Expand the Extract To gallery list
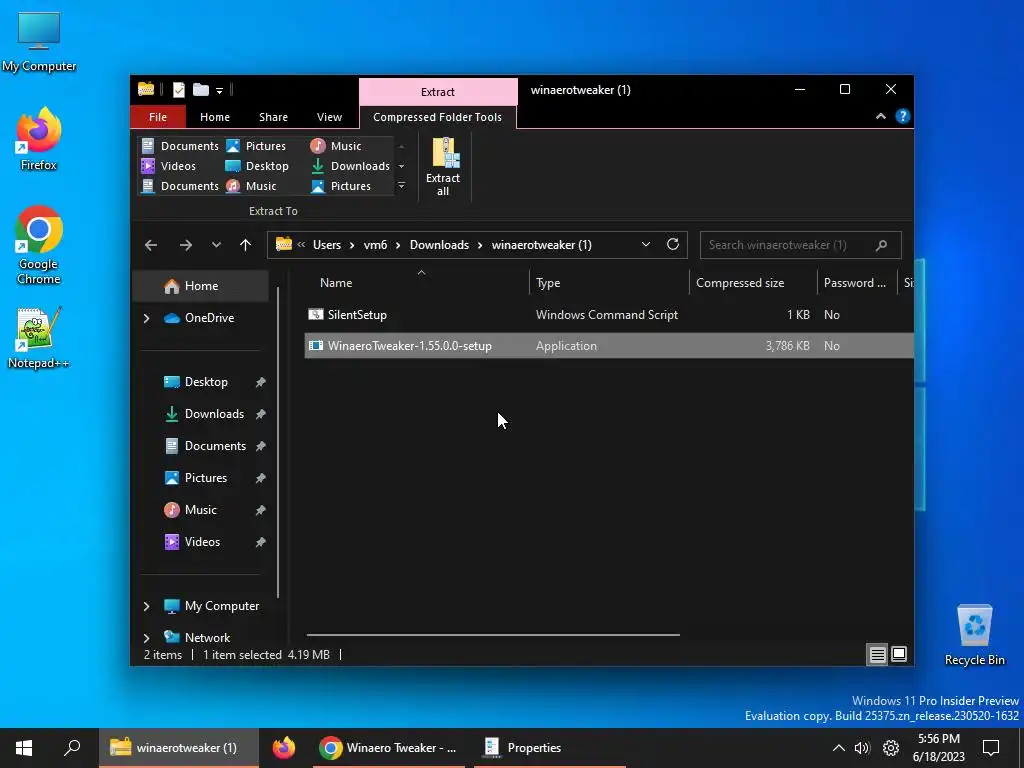Screen dimensions: 1024x768 pos(401,186)
